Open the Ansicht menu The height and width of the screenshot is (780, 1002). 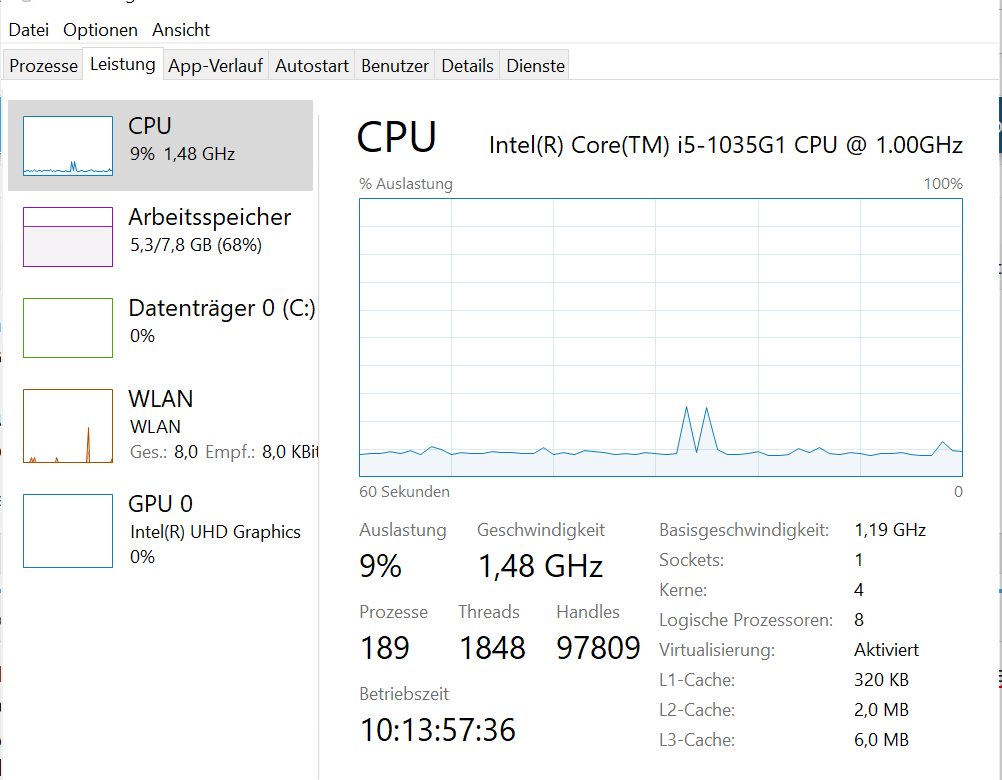(x=181, y=30)
